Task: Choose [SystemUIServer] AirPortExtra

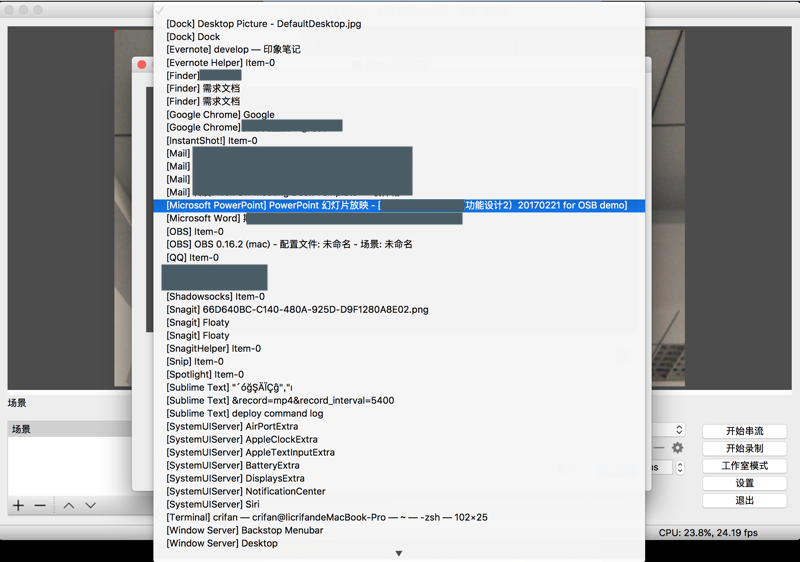Action: [x=399, y=426]
